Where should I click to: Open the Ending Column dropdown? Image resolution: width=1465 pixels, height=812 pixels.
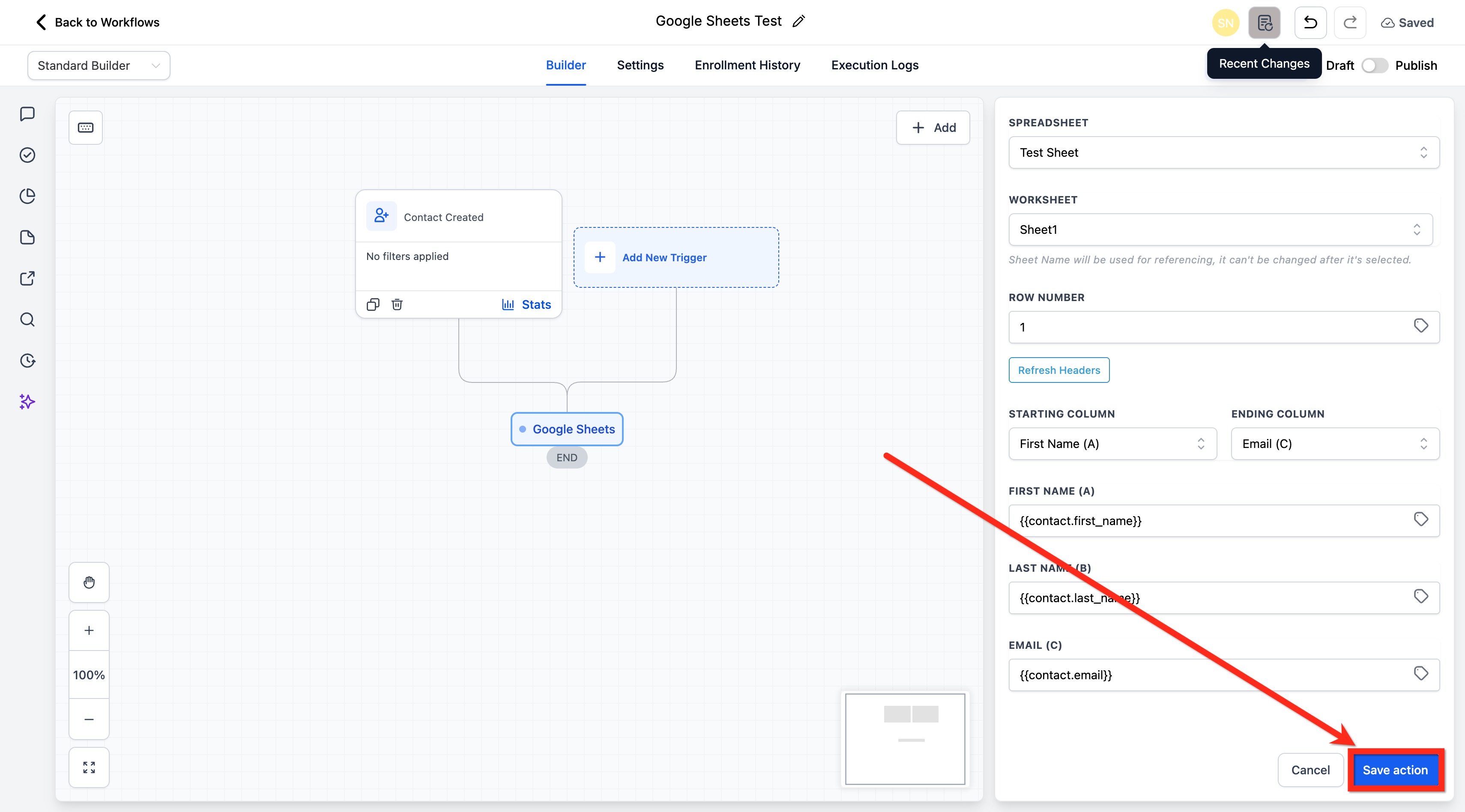tap(1335, 444)
